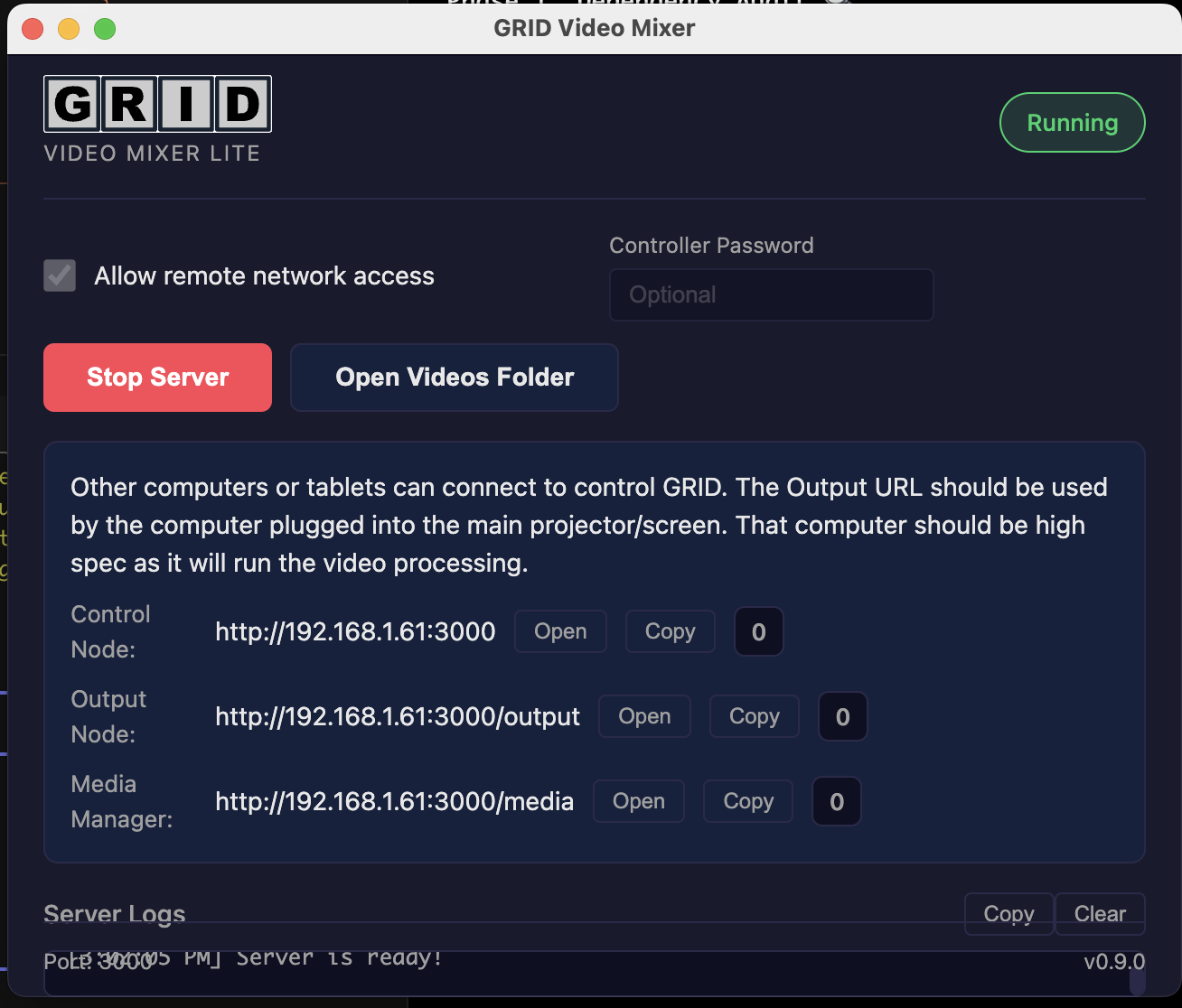Click the v0.9.0 version label
Image resolution: width=1182 pixels, height=1008 pixels.
click(1117, 962)
